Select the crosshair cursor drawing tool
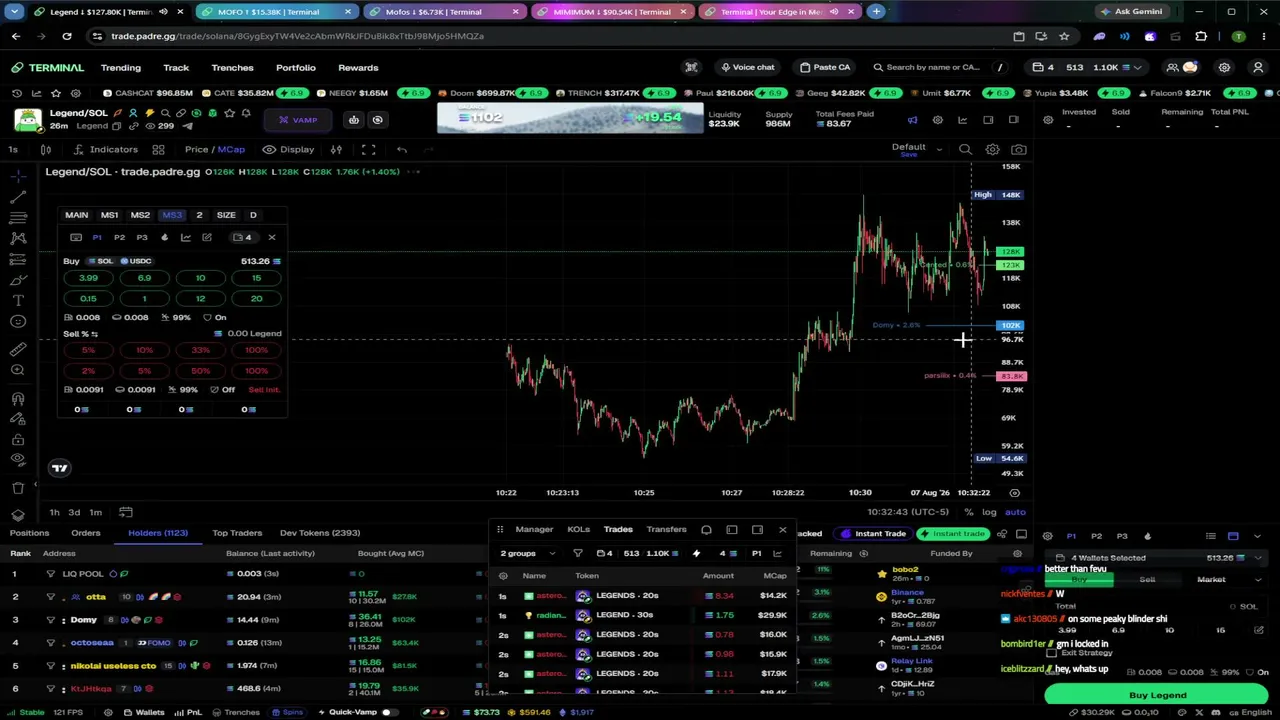This screenshot has width=1280, height=720. click(x=18, y=176)
